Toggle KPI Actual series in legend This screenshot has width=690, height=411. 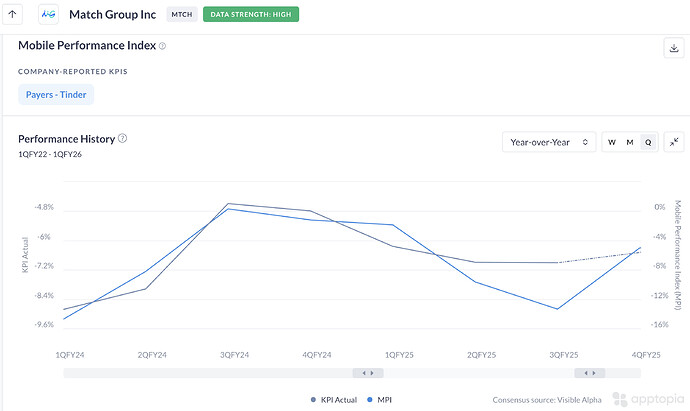tap(333, 400)
